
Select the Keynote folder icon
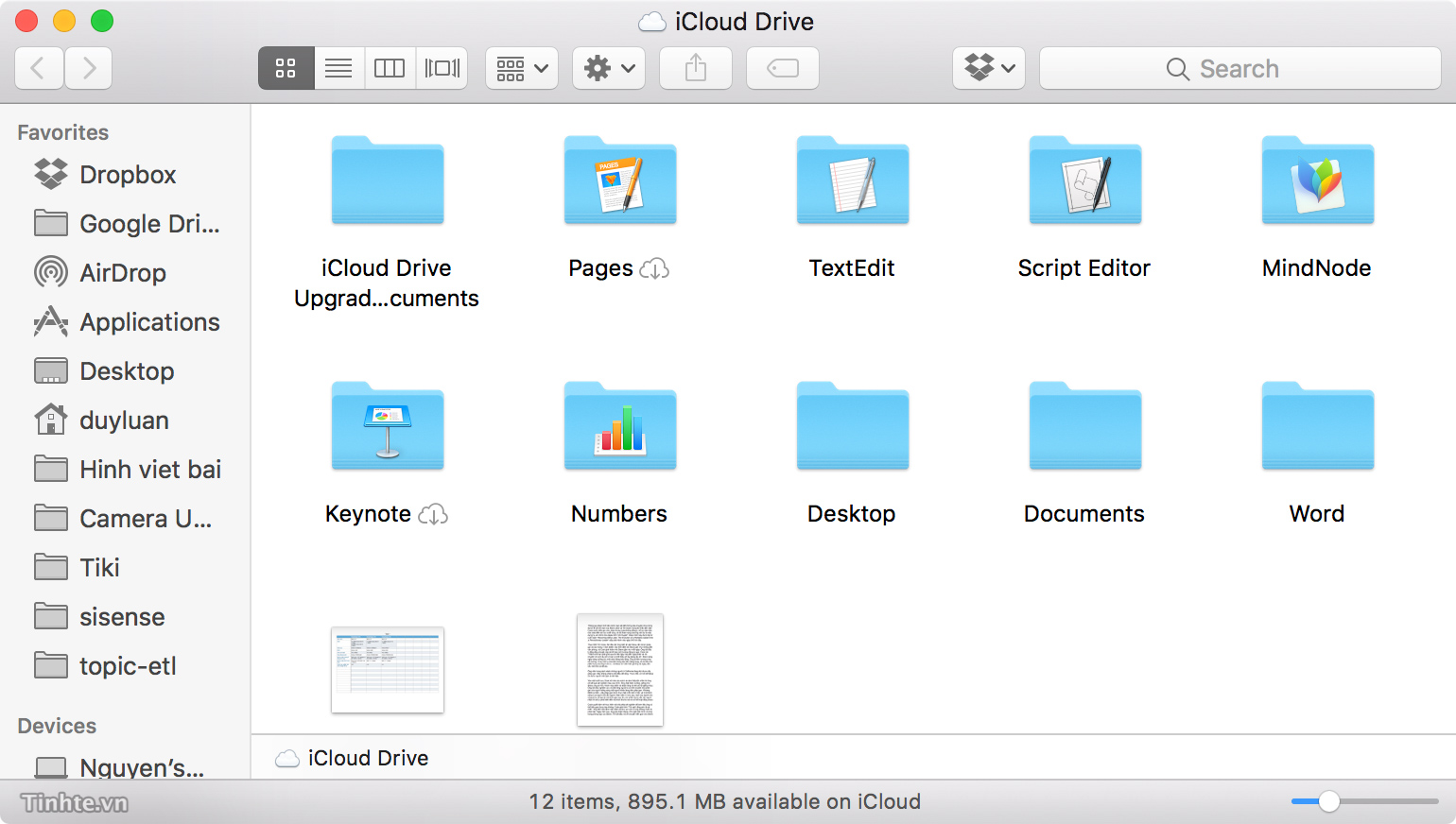click(388, 425)
